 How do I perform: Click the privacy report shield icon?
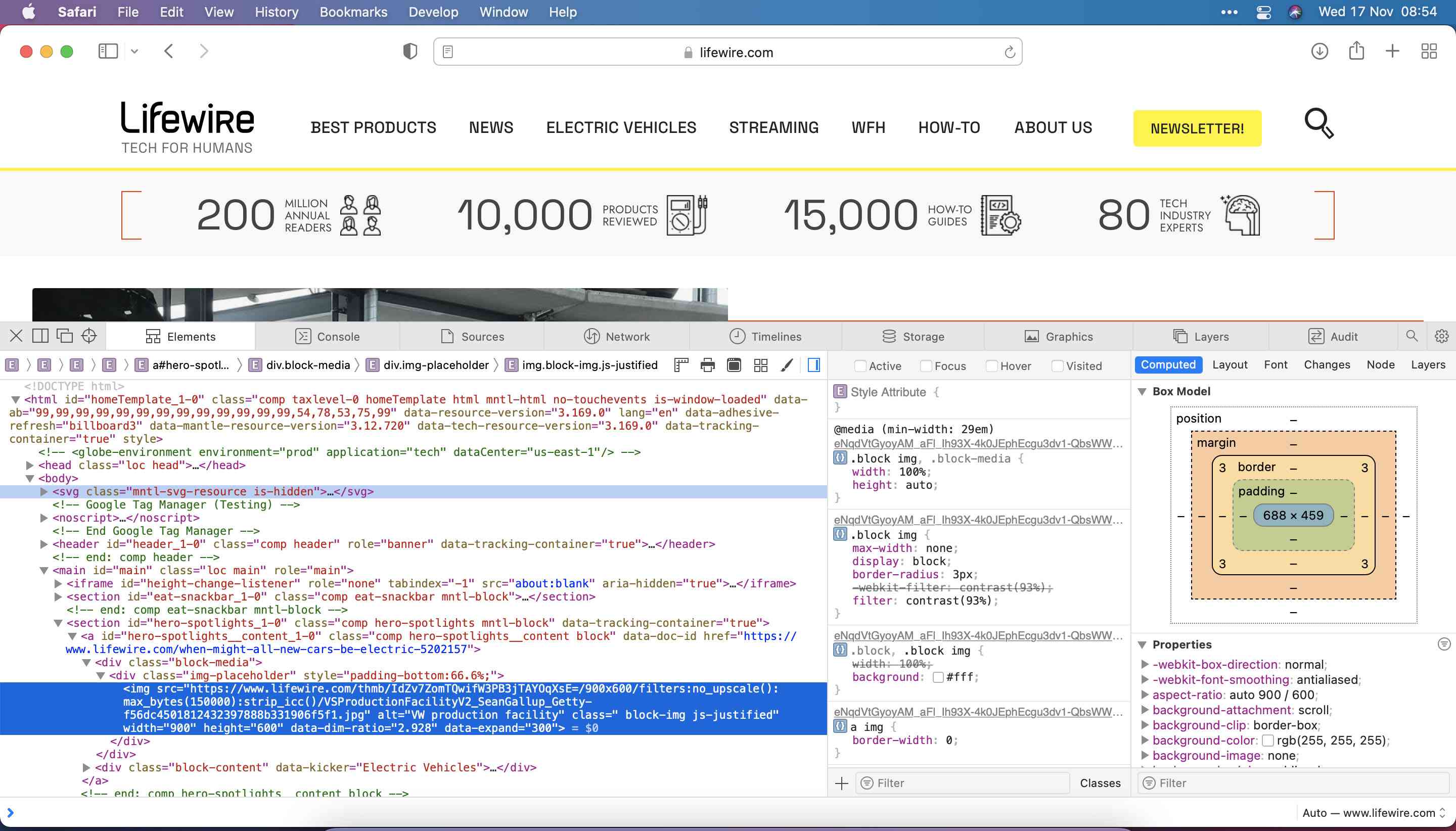click(x=410, y=52)
